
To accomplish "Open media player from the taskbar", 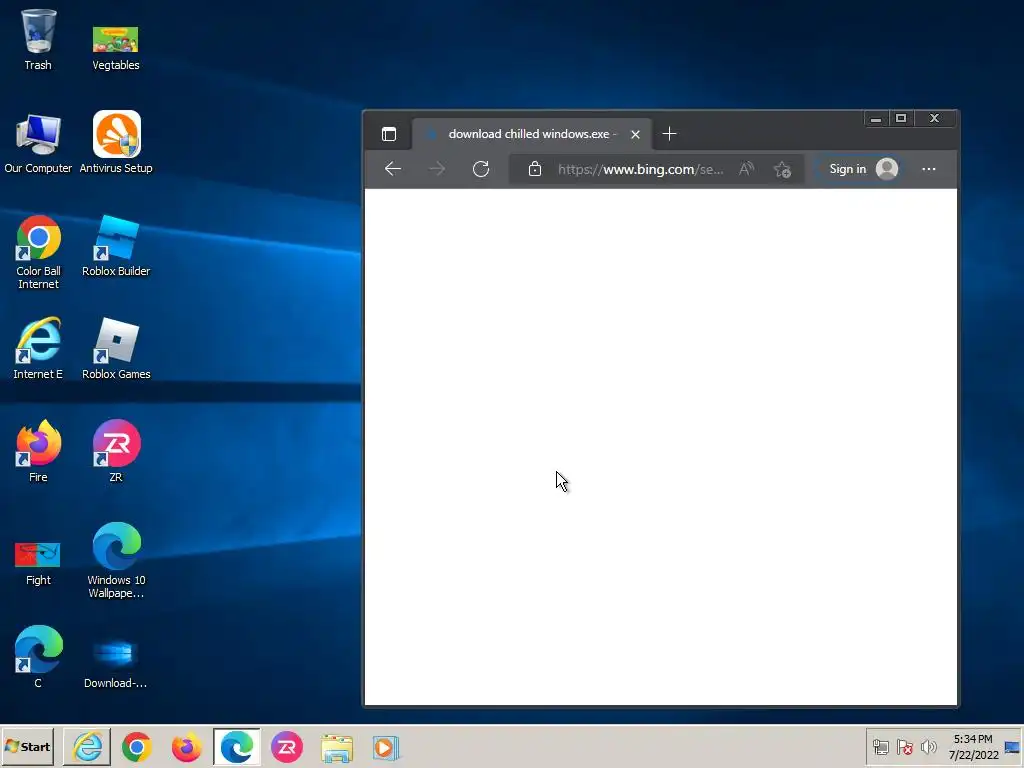I will pos(385,748).
